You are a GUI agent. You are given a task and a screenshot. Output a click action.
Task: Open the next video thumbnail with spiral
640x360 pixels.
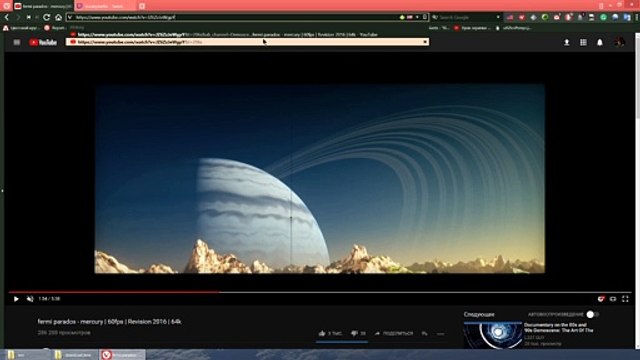pos(493,336)
